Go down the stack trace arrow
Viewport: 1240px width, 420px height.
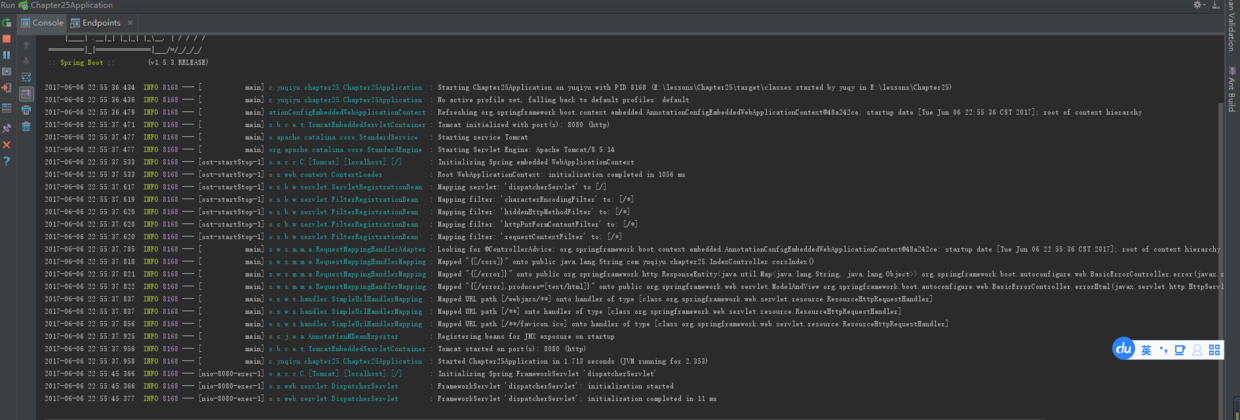pyautogui.click(x=26, y=60)
